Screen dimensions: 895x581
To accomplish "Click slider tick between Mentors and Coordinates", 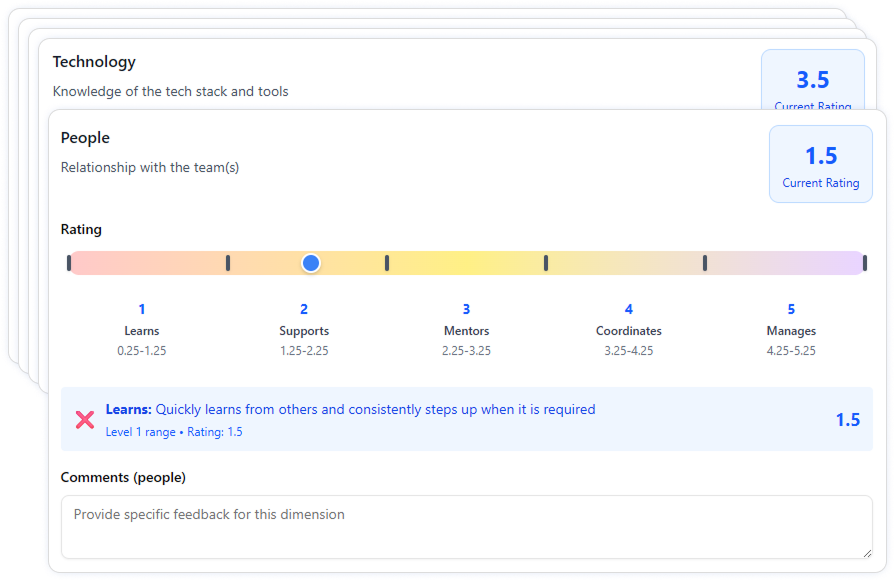I will click(x=546, y=263).
